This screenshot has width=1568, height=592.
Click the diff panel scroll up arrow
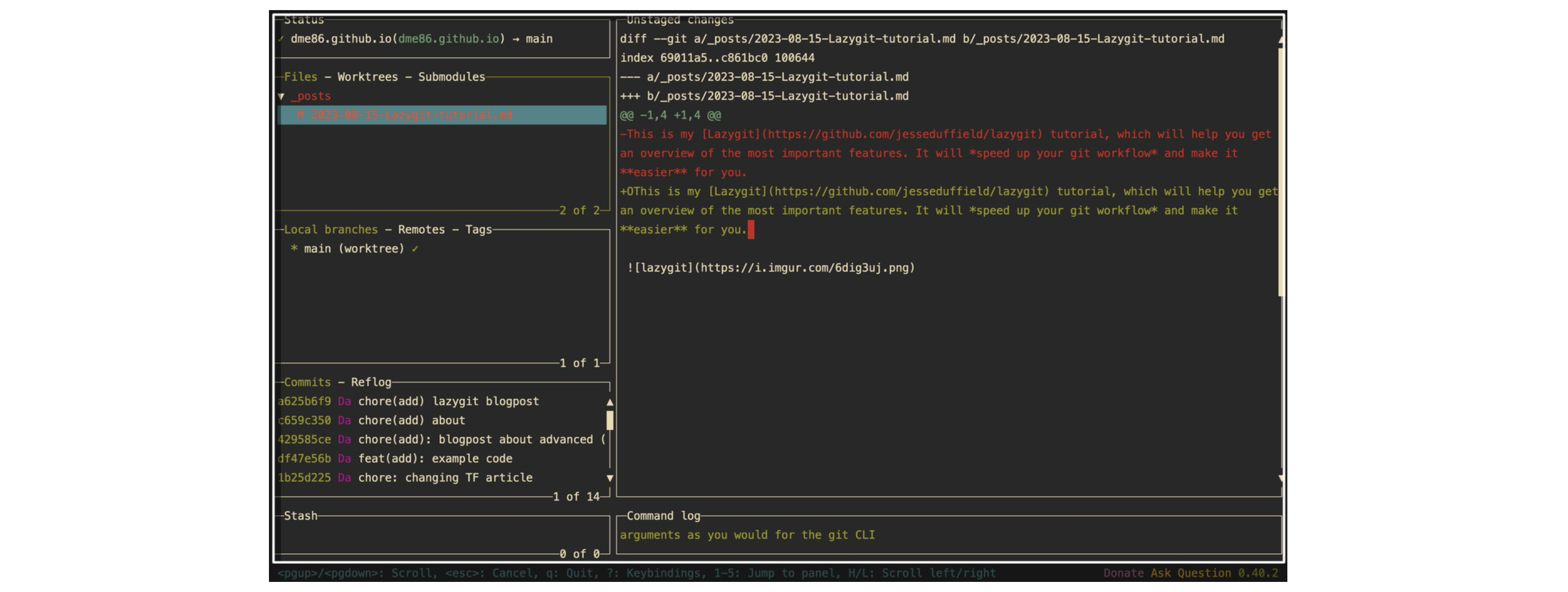1280,39
